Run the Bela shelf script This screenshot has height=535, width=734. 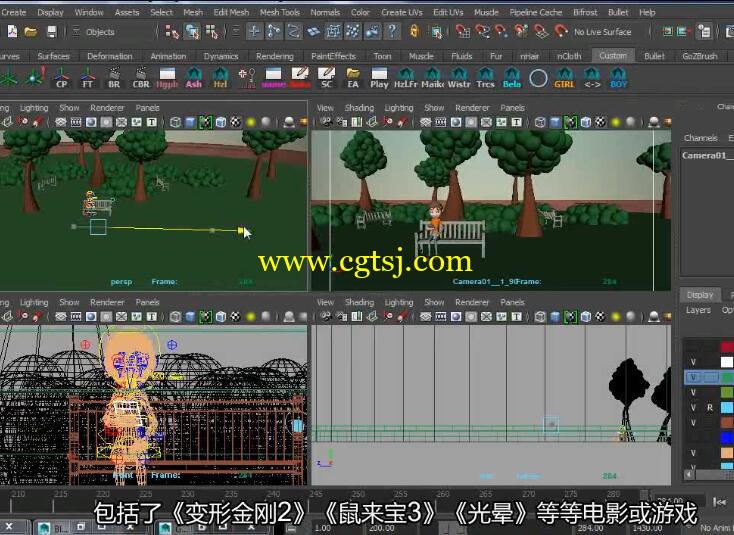pos(512,78)
